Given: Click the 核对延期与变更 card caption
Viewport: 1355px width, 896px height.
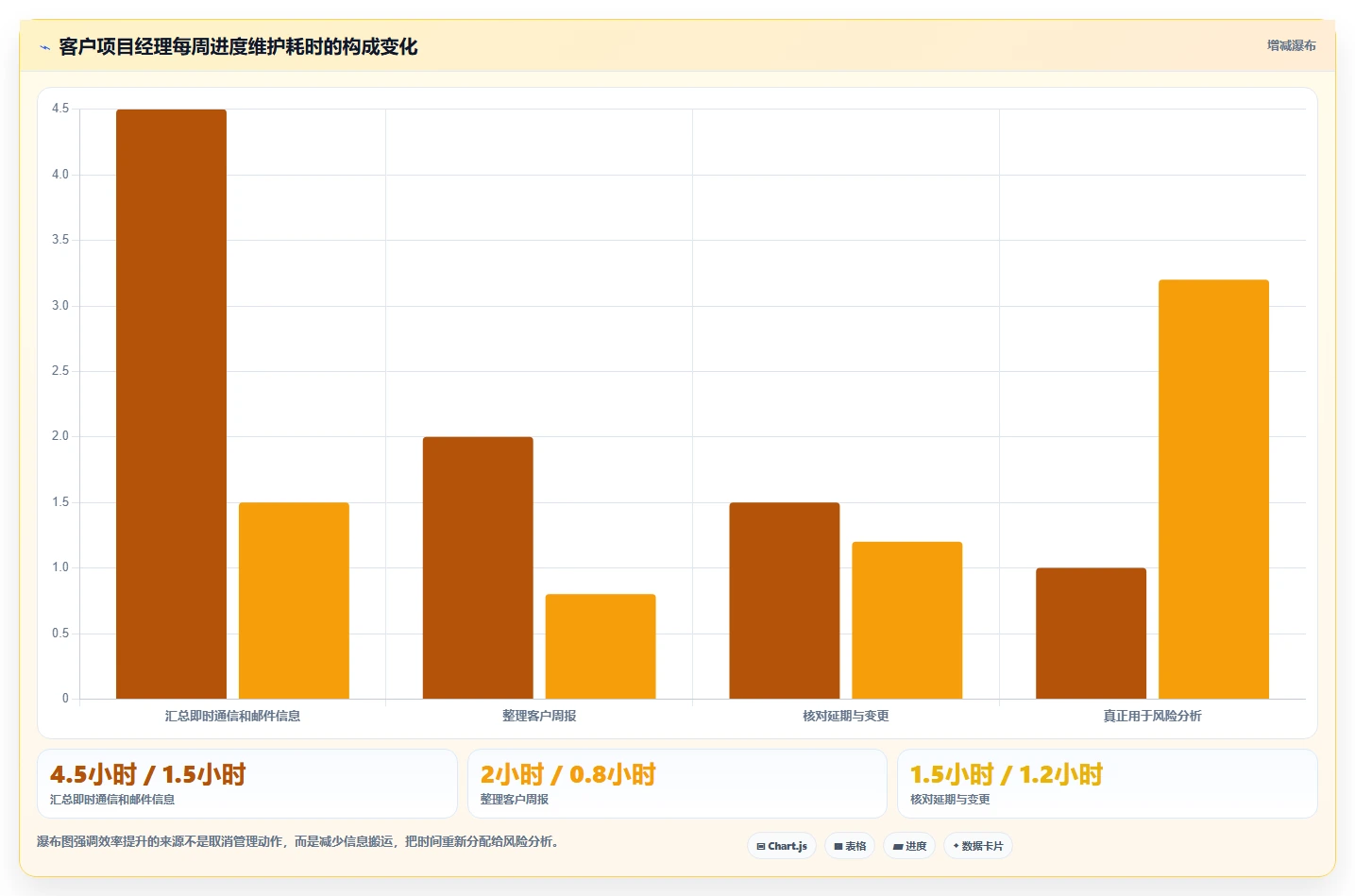Looking at the screenshot, I should (950, 800).
